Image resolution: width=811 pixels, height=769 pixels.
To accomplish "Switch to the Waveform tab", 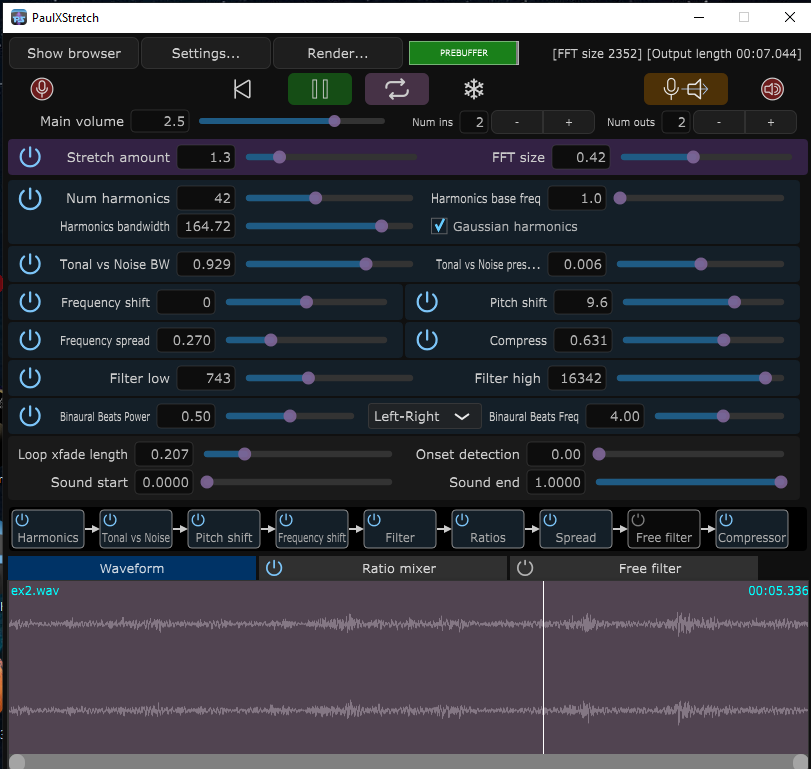I will (132, 568).
